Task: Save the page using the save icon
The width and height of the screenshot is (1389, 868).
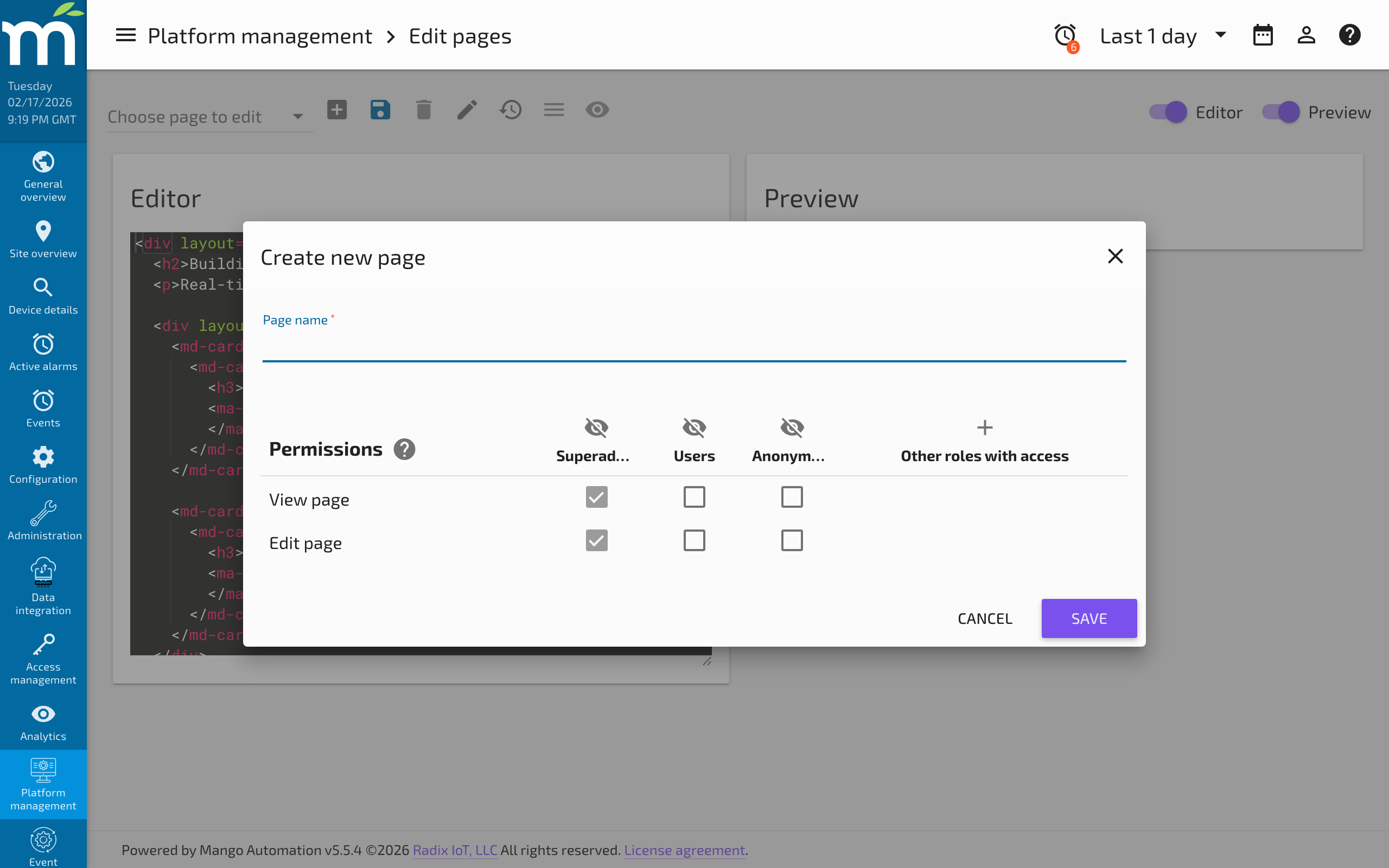Action: click(x=380, y=109)
